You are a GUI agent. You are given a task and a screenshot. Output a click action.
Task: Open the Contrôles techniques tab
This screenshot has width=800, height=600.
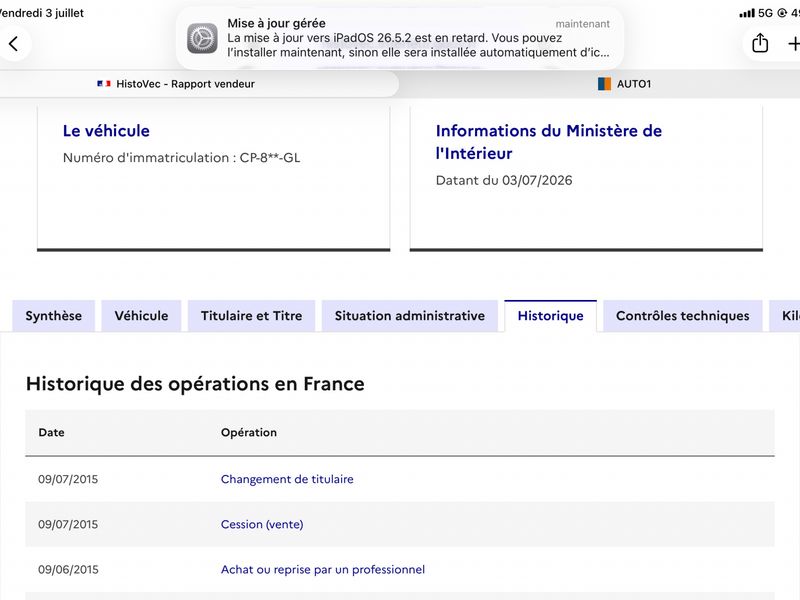(x=683, y=316)
